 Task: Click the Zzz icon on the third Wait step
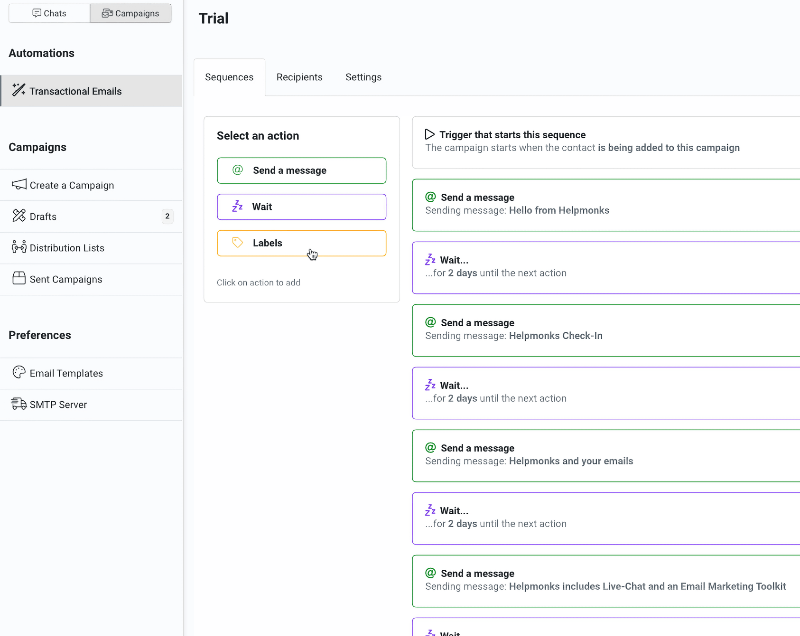430,510
